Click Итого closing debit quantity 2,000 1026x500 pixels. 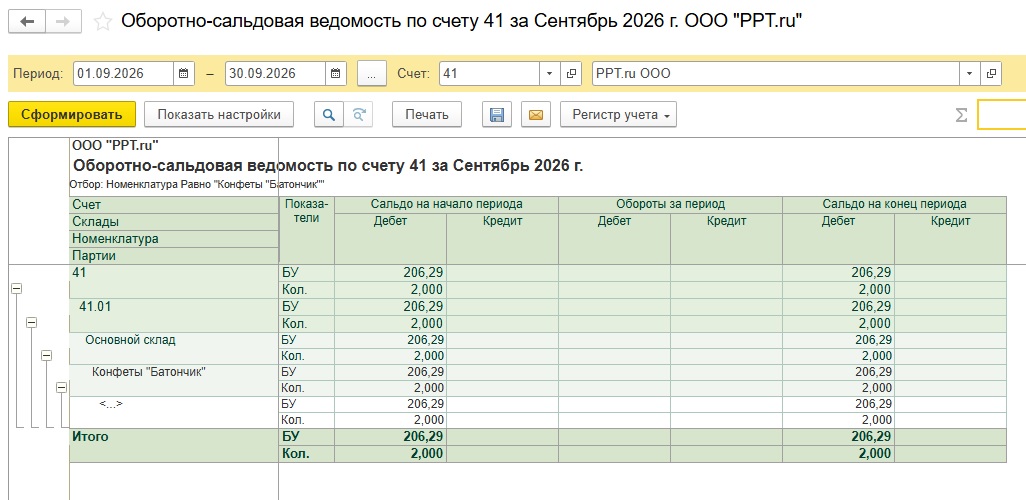pyautogui.click(x=839, y=454)
